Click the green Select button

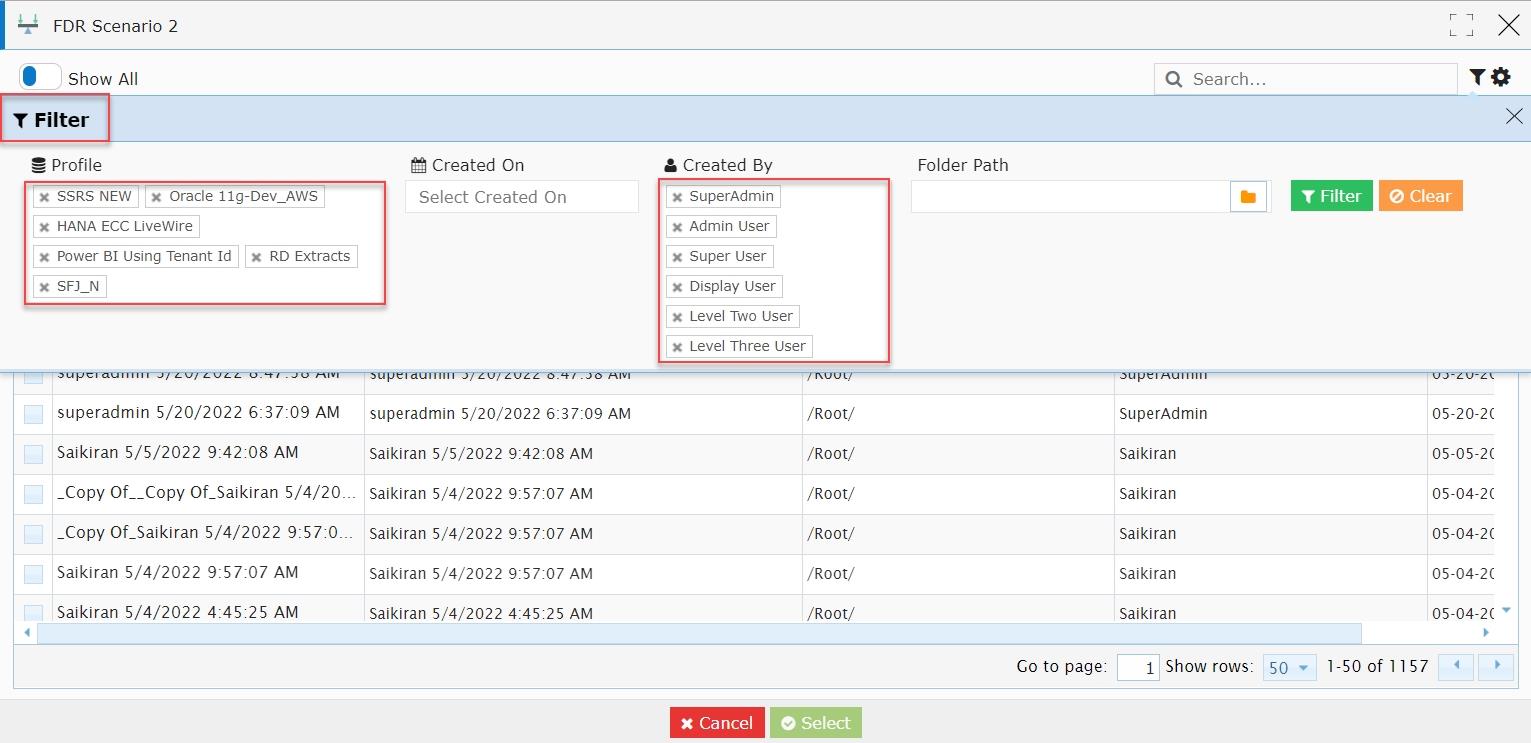point(815,723)
